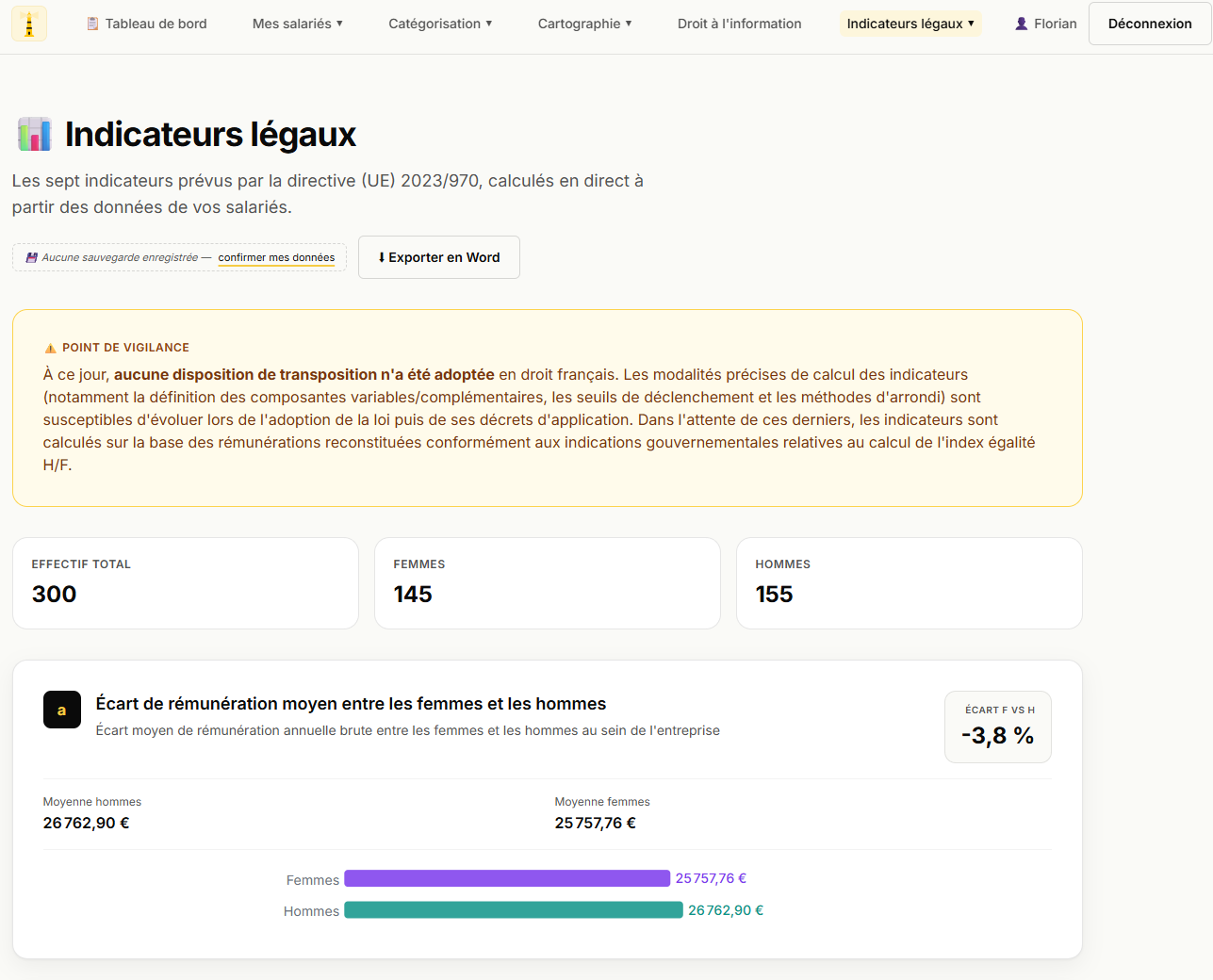Expand the Indicateurs légaux menu
This screenshot has height=980, width=1213.
point(910,24)
